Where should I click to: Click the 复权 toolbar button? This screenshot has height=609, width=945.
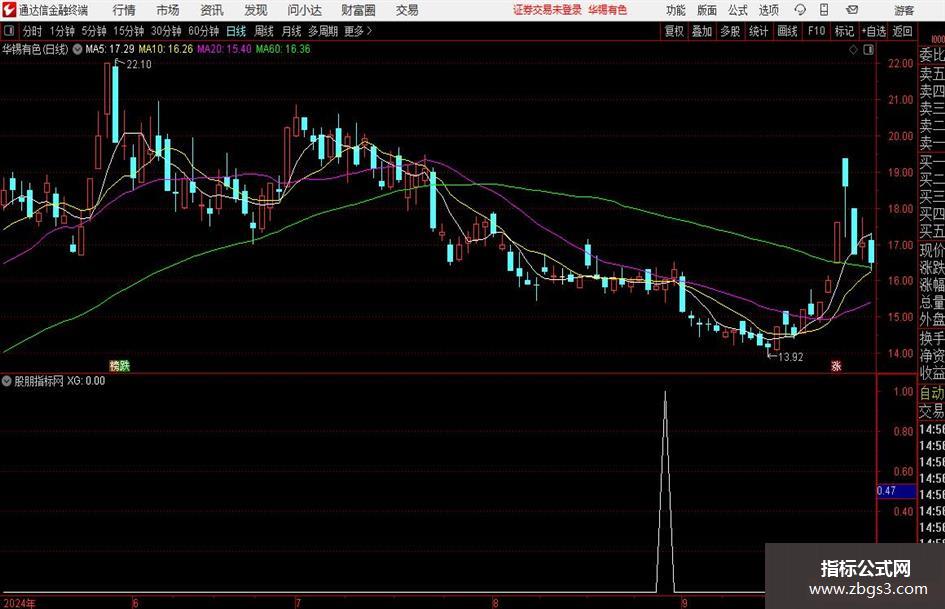[x=674, y=31]
